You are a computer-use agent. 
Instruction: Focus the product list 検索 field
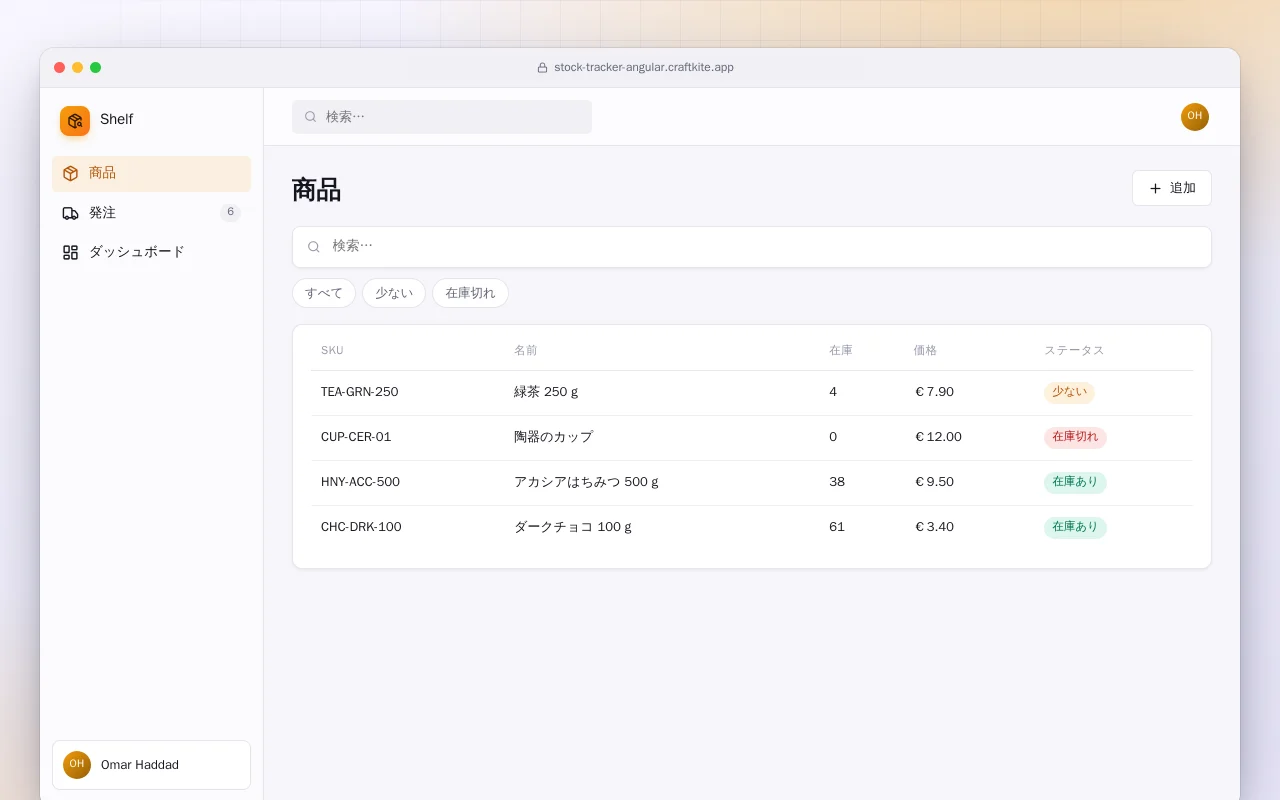pyautogui.click(x=752, y=247)
